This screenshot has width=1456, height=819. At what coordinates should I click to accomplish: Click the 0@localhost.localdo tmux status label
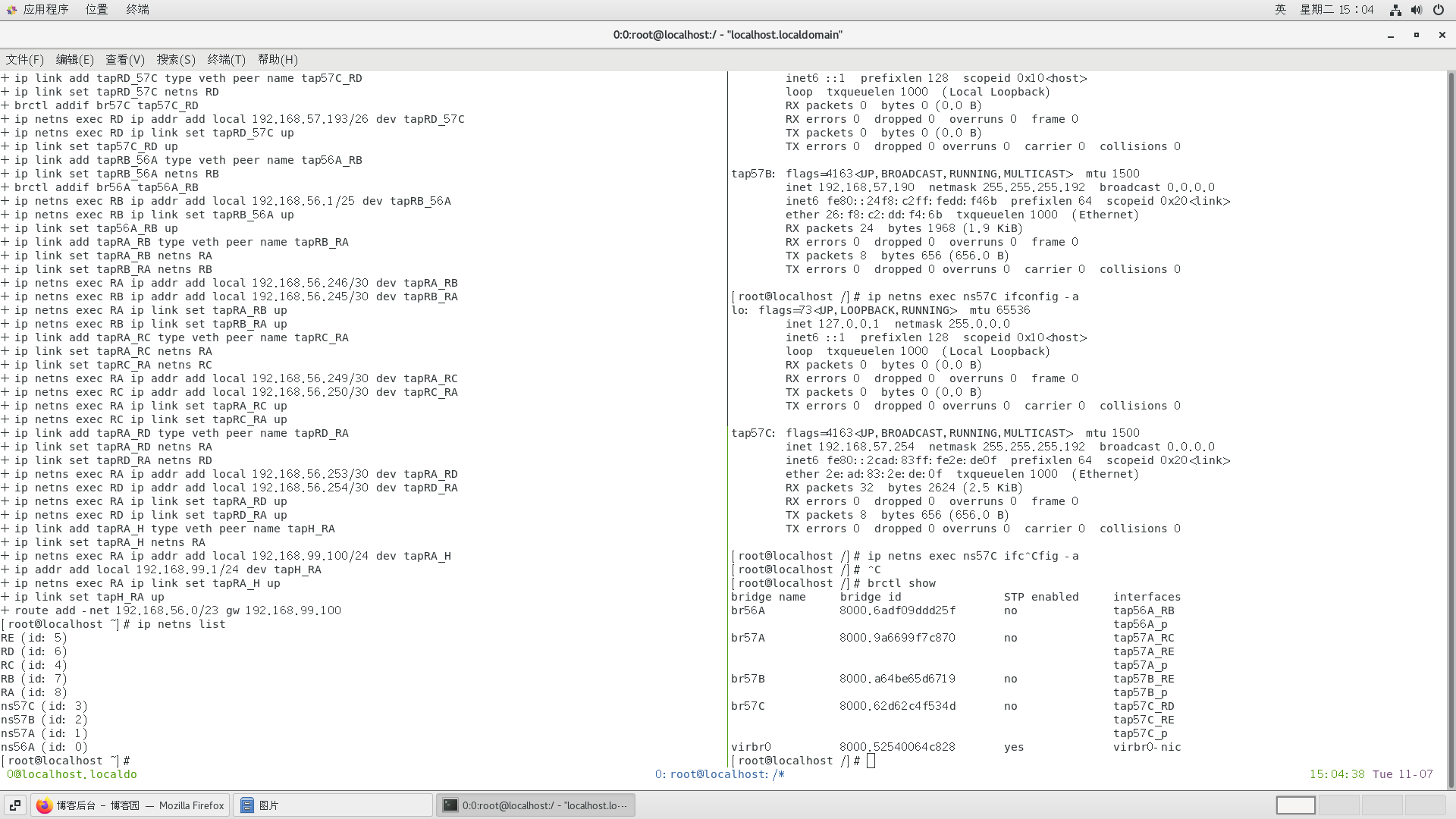click(x=72, y=774)
